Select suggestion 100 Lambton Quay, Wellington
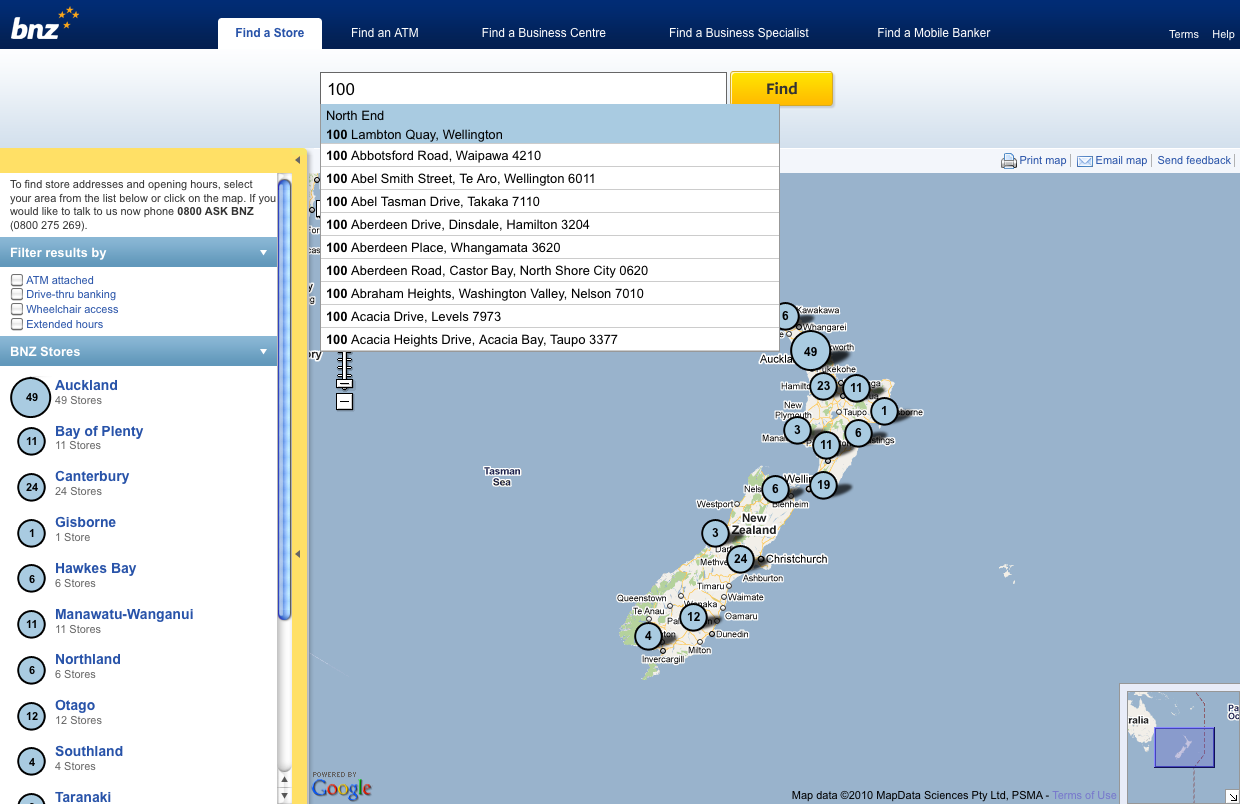This screenshot has width=1240, height=804. pyautogui.click(x=549, y=124)
